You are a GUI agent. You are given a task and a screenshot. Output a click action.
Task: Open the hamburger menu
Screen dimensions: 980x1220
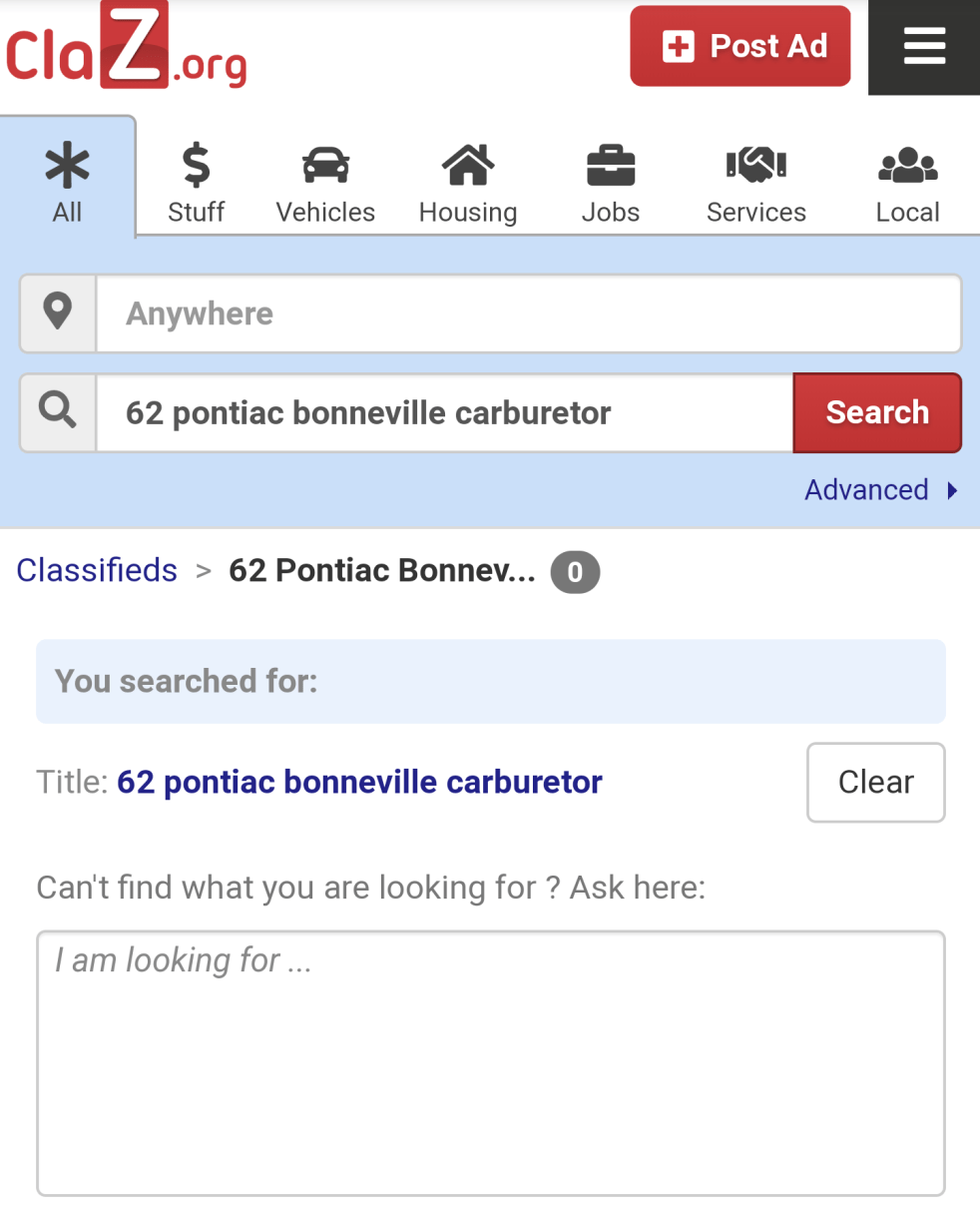(x=924, y=47)
